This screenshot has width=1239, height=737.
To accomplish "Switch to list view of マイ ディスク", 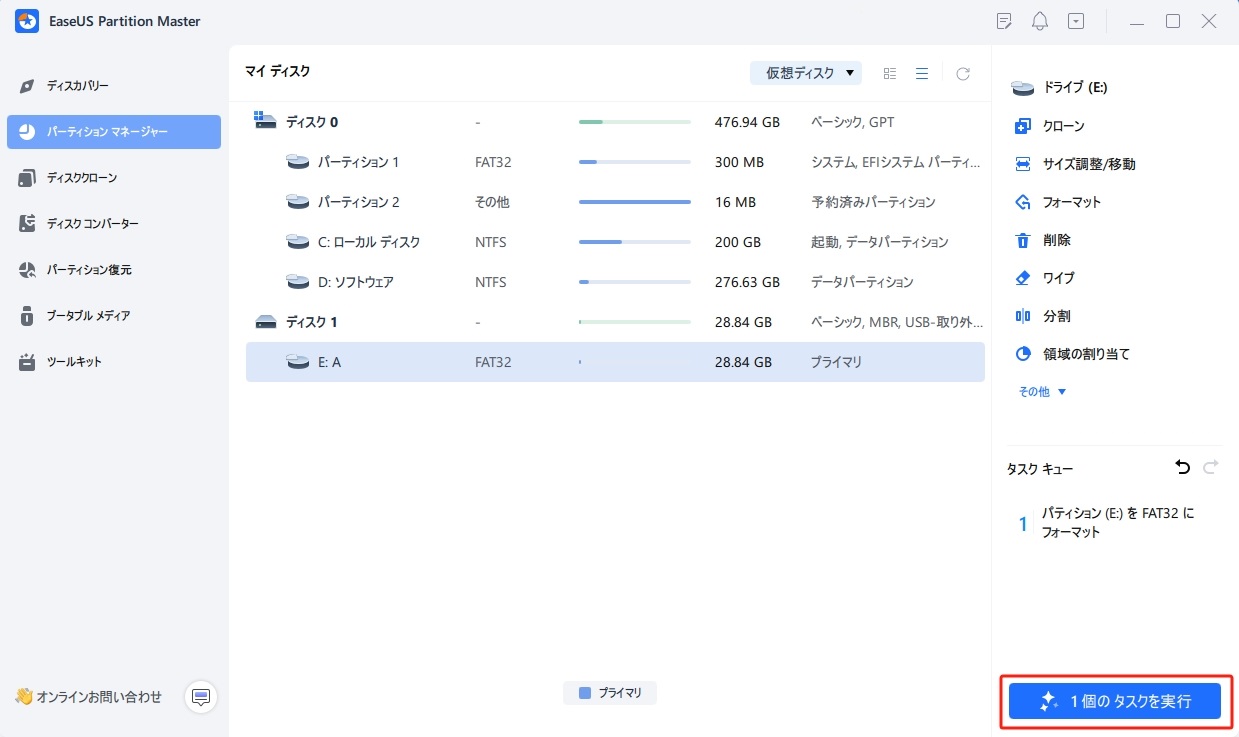I will click(x=921, y=72).
